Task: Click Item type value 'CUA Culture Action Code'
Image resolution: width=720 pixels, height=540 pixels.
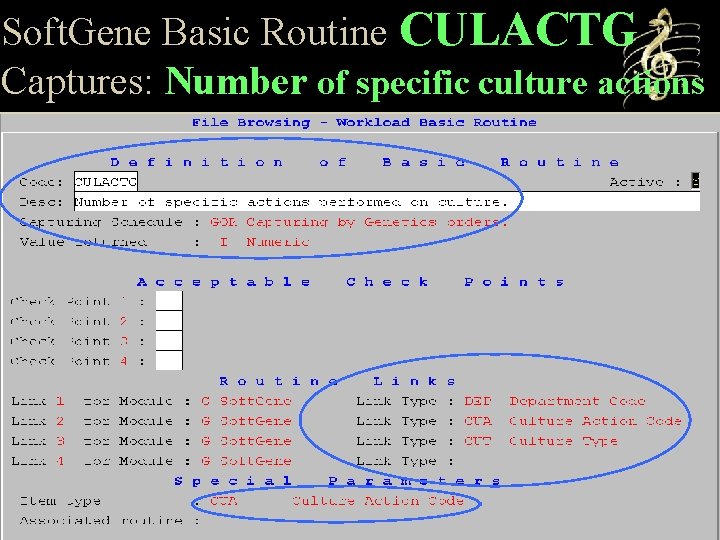Action: tap(337, 501)
